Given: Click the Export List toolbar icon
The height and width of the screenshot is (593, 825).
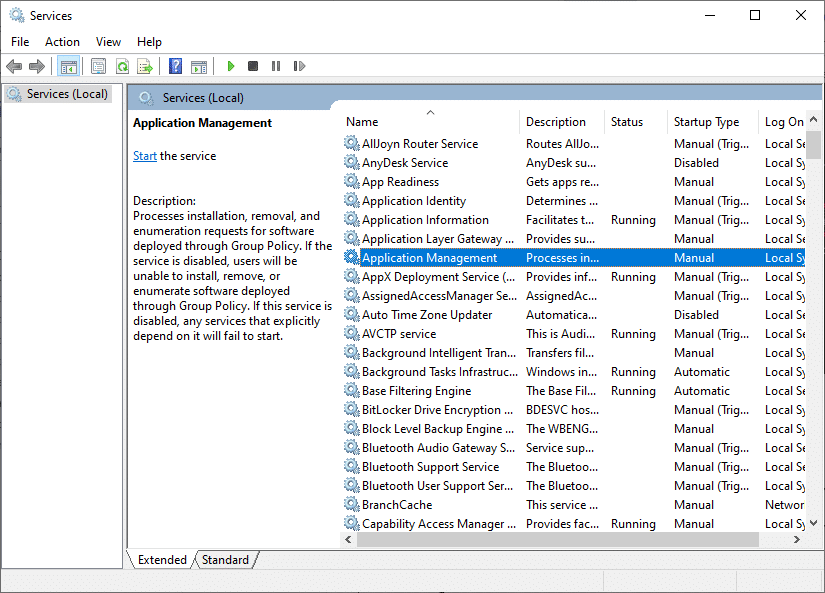Looking at the screenshot, I should point(145,67).
